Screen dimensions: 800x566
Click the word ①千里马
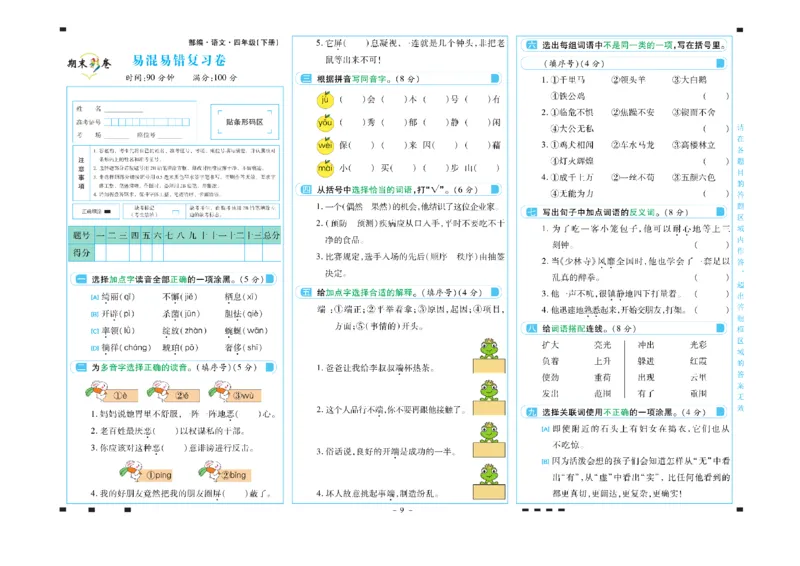point(568,80)
